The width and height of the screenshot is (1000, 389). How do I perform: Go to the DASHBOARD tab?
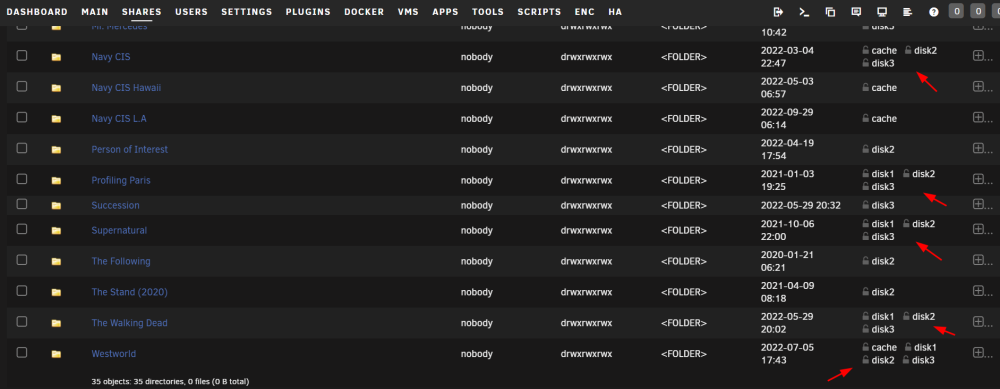coord(37,12)
